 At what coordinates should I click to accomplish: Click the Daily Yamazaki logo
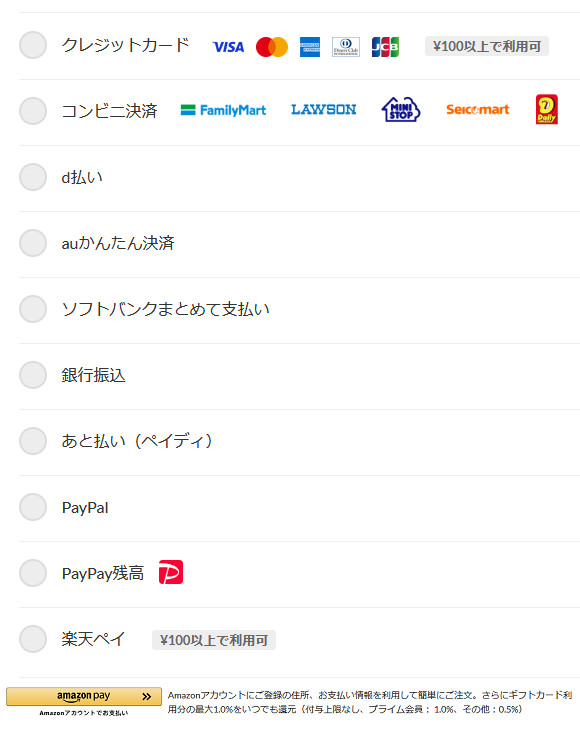pyautogui.click(x=547, y=109)
